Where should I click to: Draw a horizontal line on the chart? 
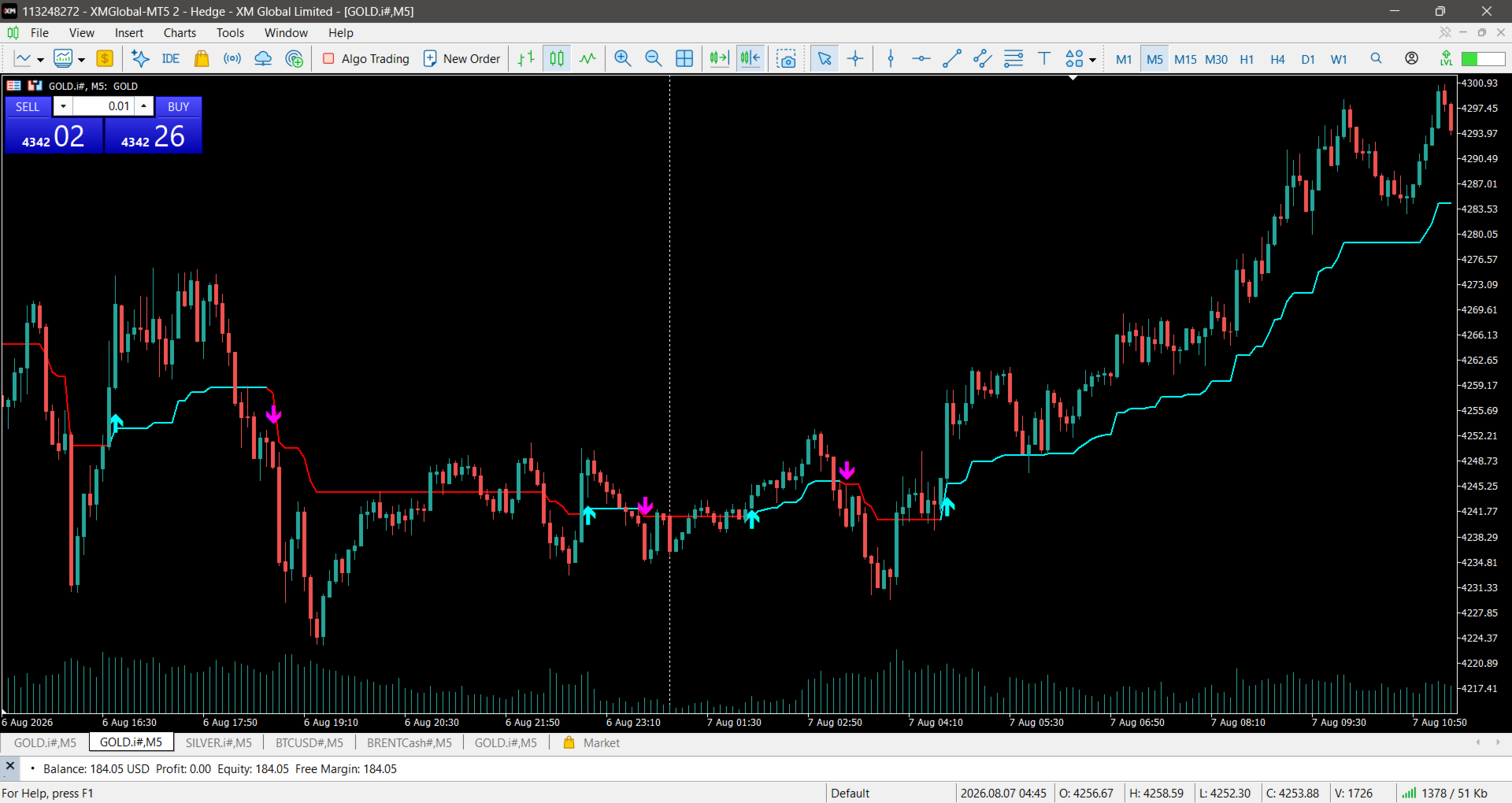921,58
